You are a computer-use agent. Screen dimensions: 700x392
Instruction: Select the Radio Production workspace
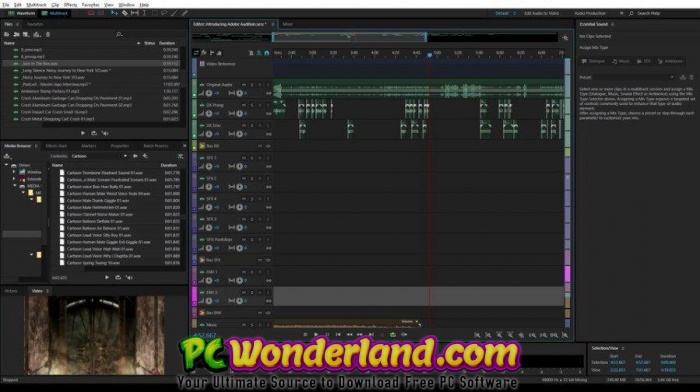click(x=590, y=13)
